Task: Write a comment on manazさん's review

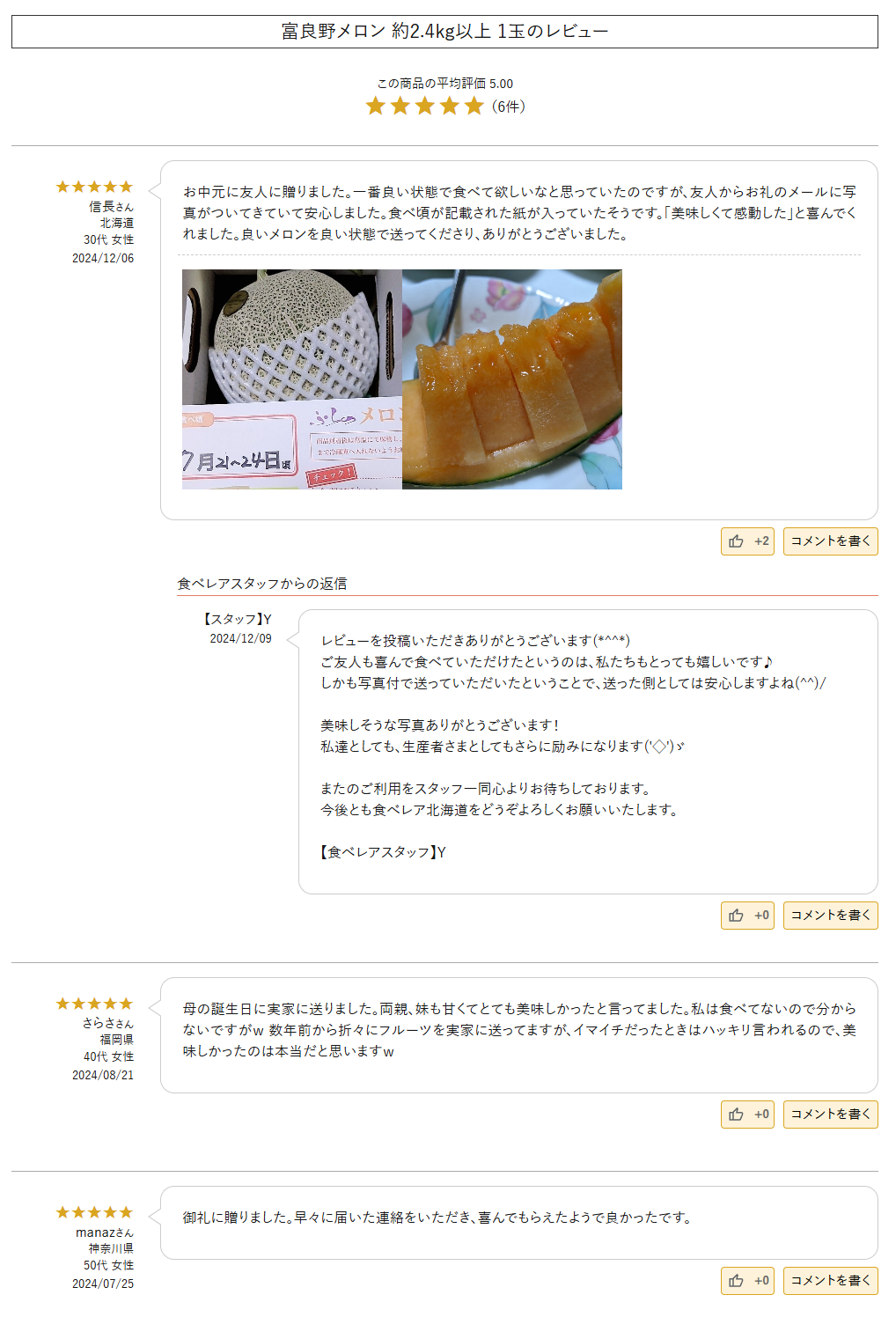Action: 830,1281
